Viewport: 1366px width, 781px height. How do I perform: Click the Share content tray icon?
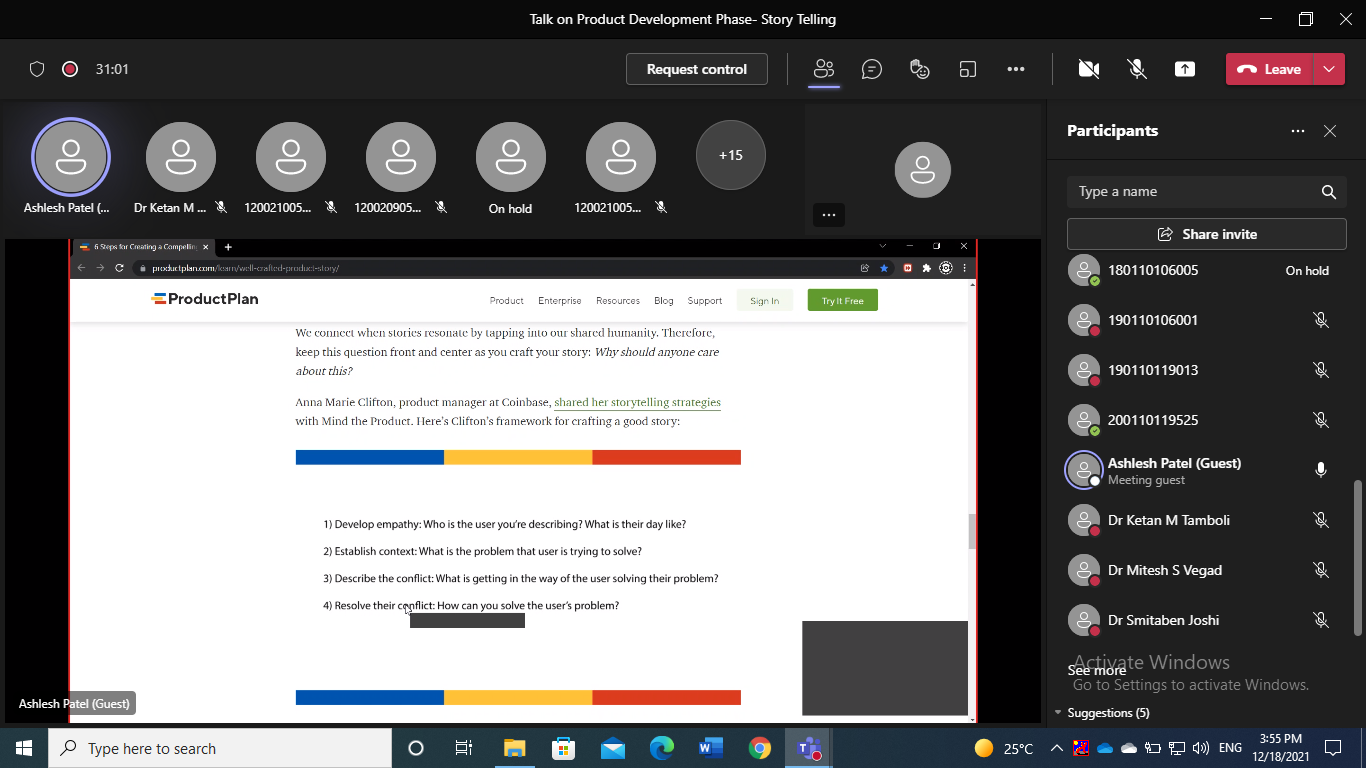pyautogui.click(x=1185, y=69)
